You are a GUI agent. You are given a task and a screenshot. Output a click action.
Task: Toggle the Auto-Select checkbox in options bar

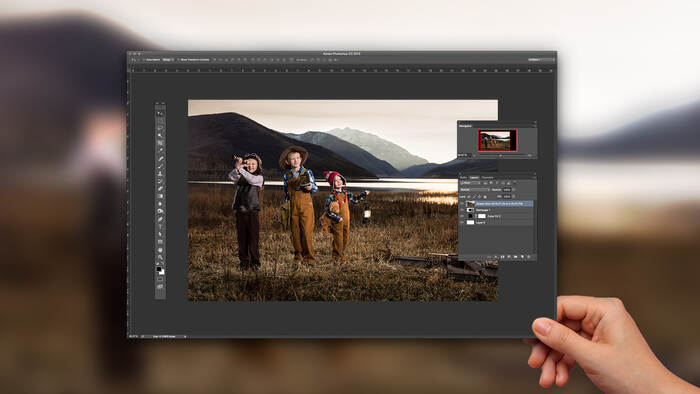144,59
